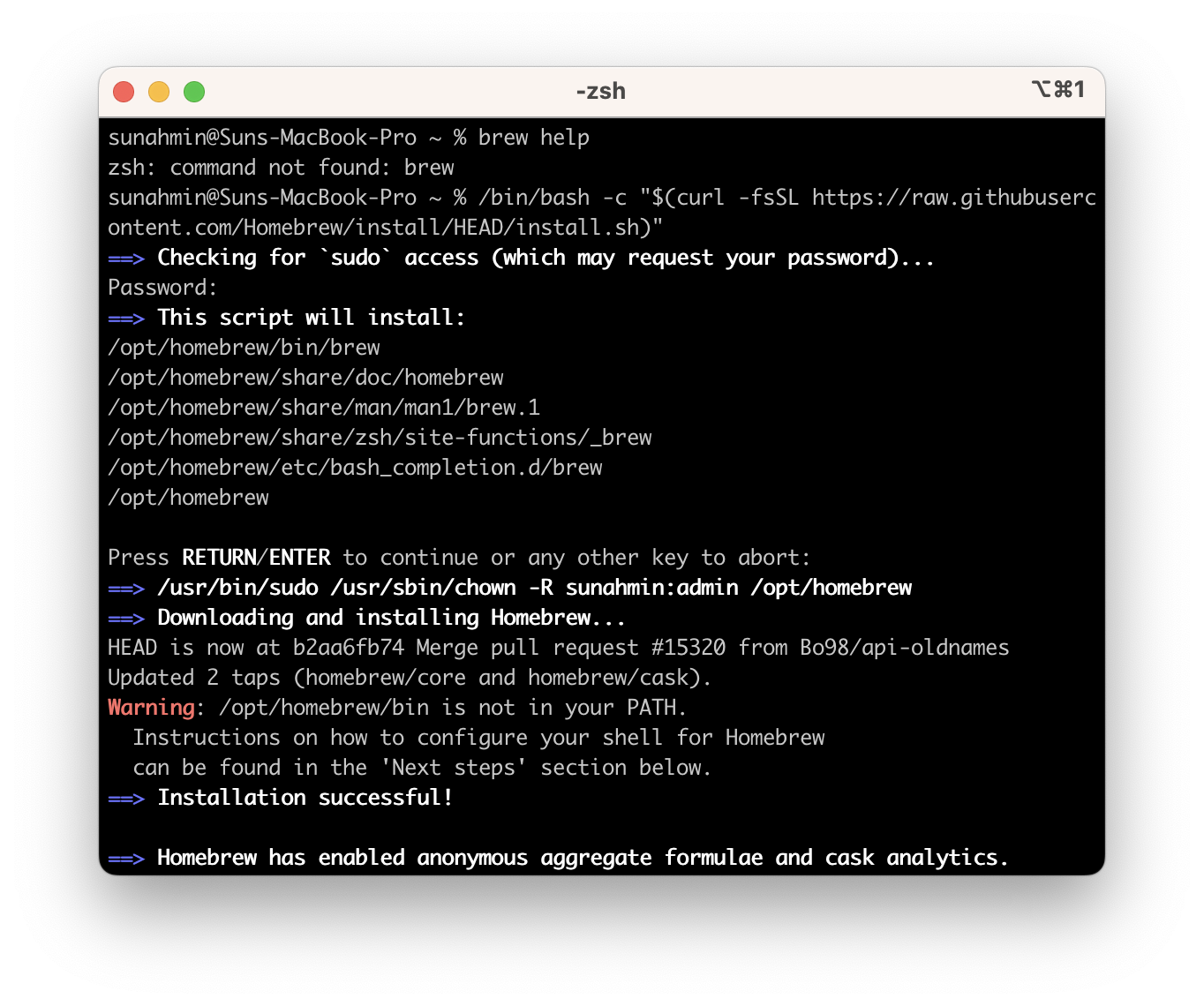Click the 'brew help' command text
The height and width of the screenshot is (1006, 1204).
(534, 138)
